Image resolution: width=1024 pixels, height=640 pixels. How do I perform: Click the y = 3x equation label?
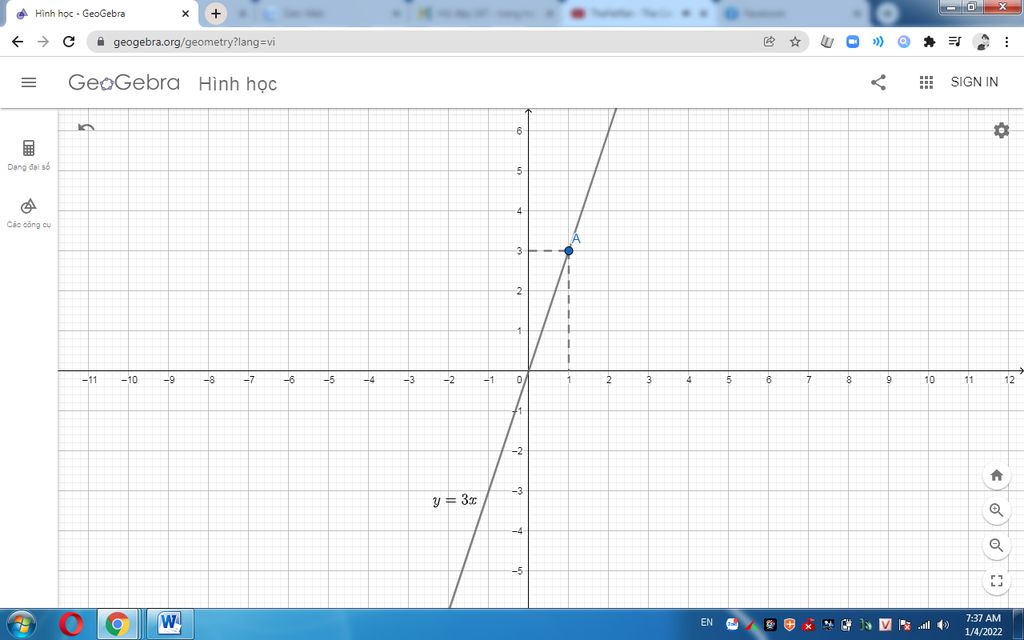pyautogui.click(x=455, y=500)
